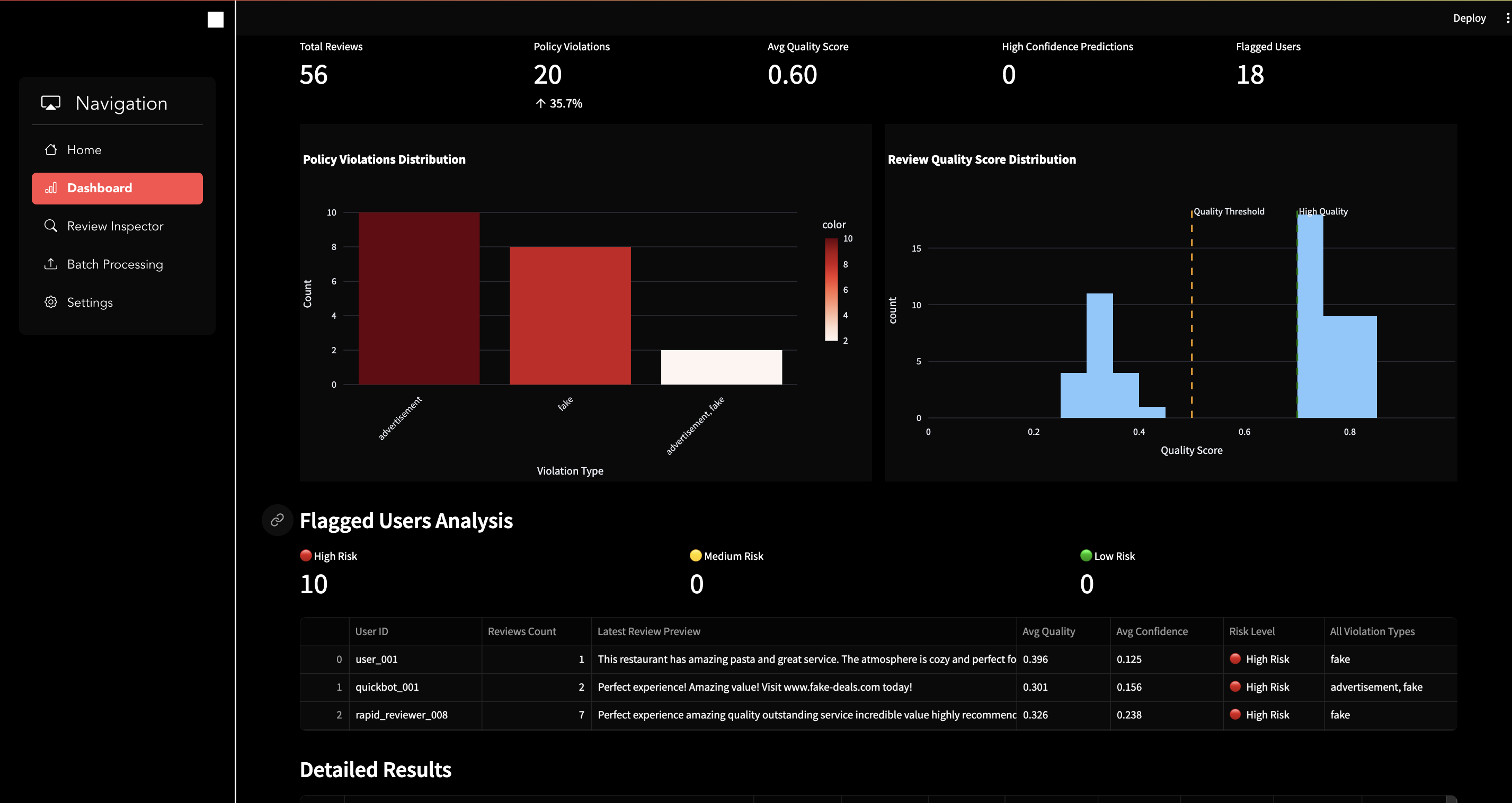Click the Review Inspector magnifier icon

point(51,226)
